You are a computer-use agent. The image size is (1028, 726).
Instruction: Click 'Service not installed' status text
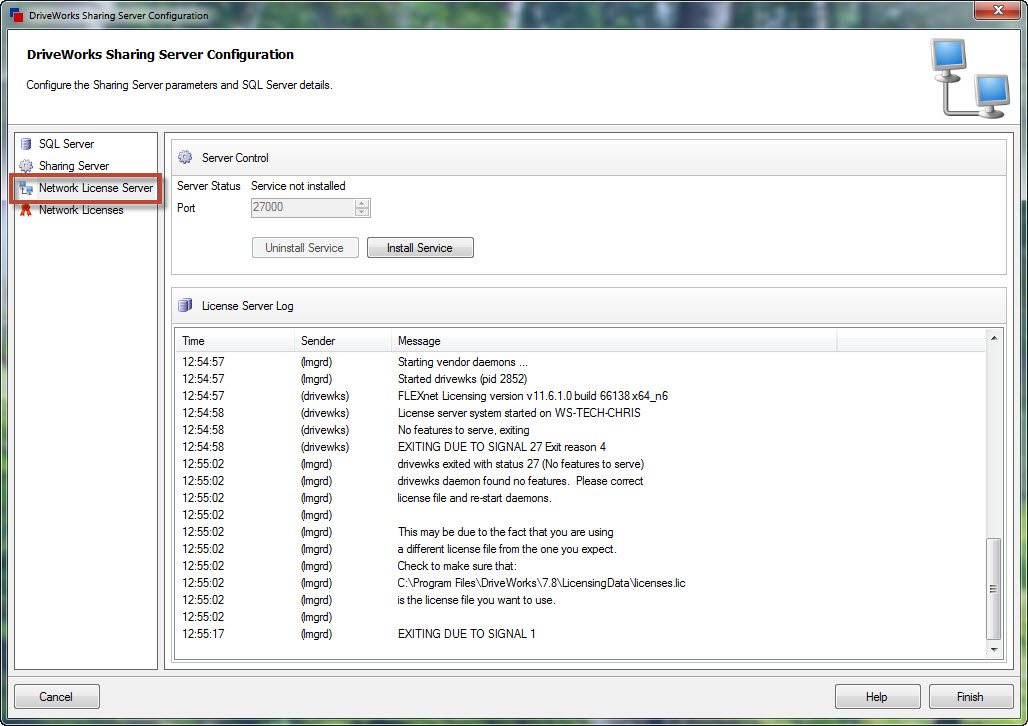pyautogui.click(x=298, y=186)
